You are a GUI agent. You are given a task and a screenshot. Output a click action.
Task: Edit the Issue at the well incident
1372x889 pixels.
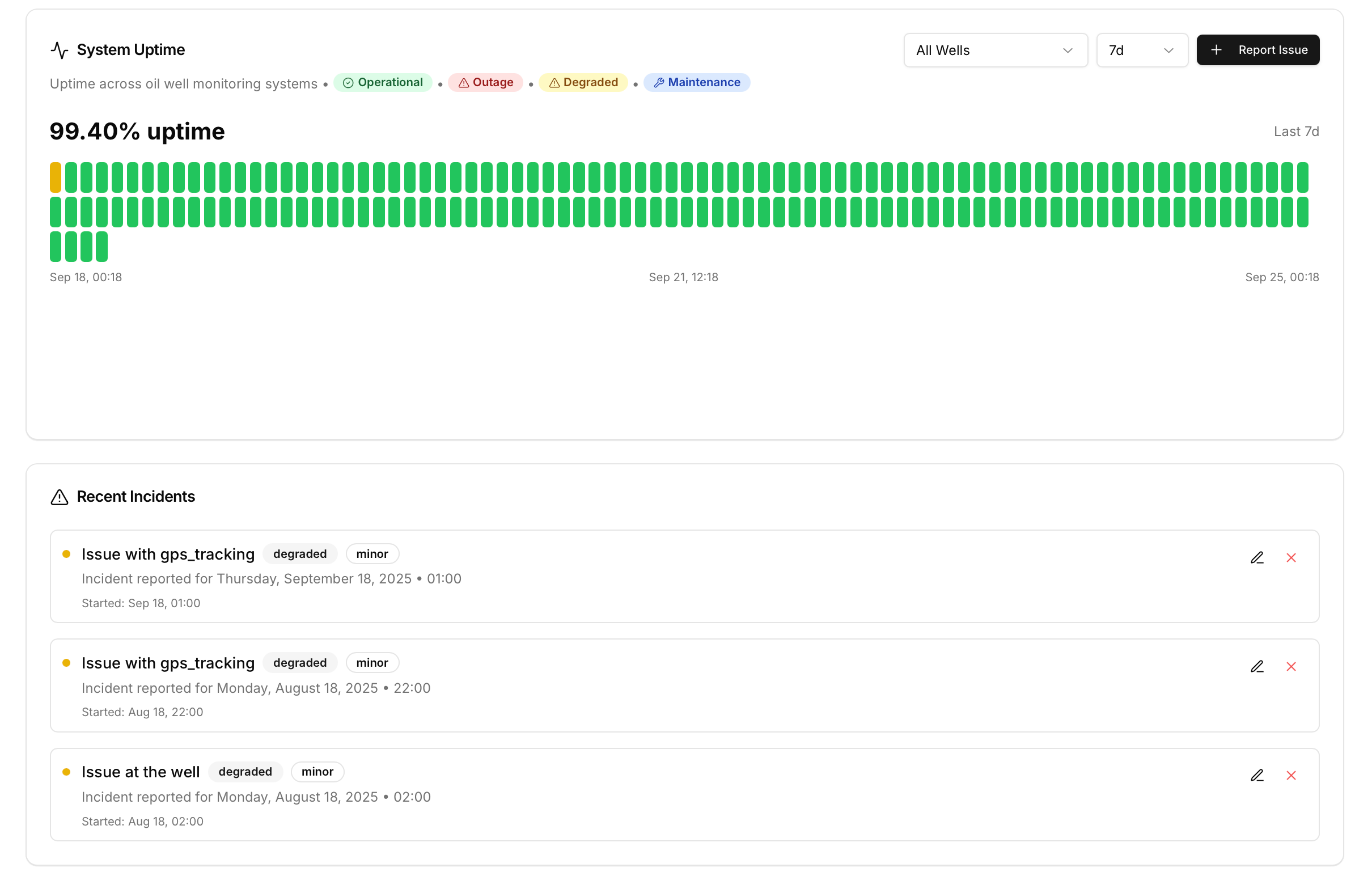(1257, 776)
